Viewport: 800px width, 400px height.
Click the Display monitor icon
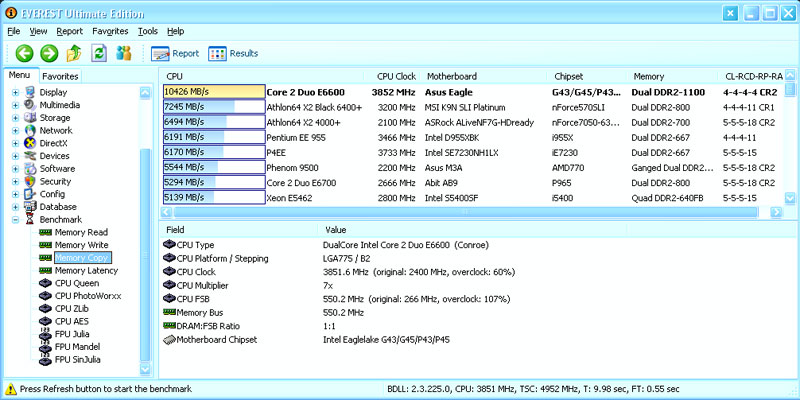(31, 92)
